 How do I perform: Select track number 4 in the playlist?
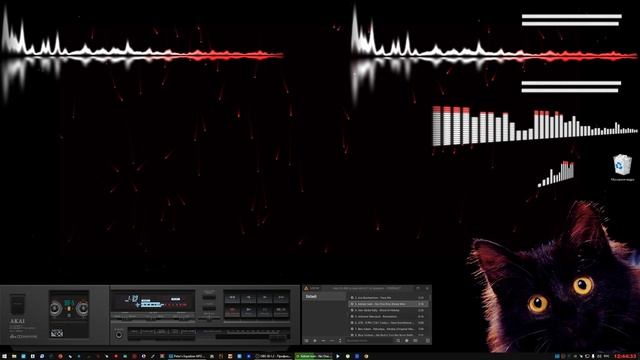pos(388,310)
